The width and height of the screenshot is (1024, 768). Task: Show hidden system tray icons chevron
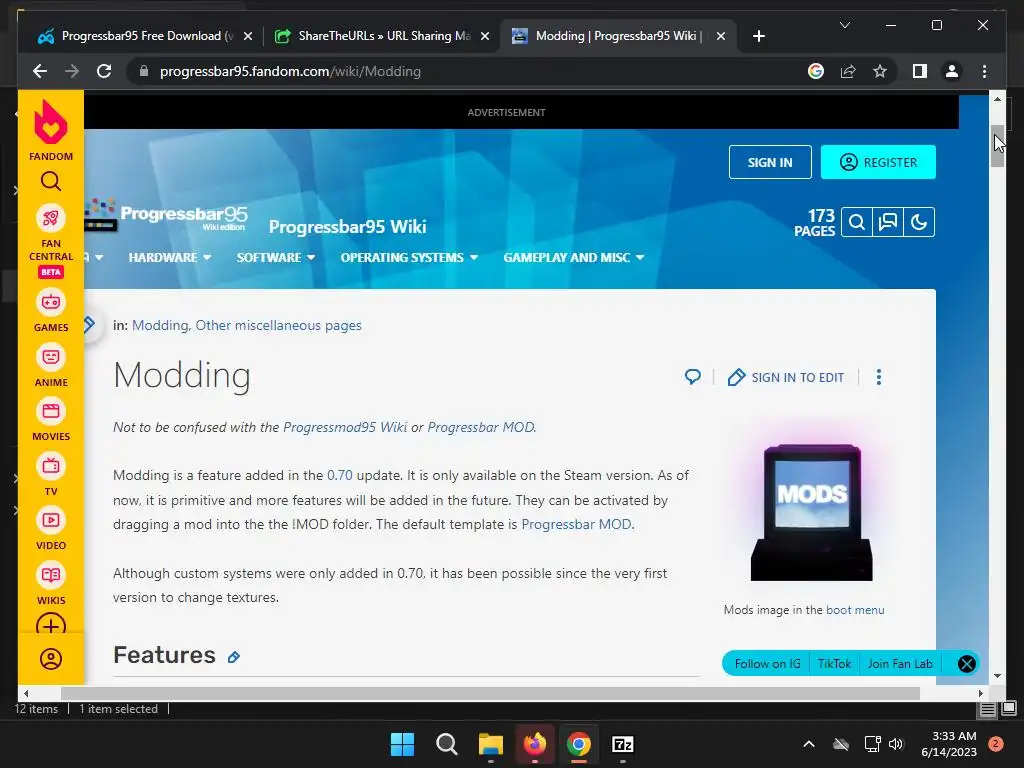(808, 744)
